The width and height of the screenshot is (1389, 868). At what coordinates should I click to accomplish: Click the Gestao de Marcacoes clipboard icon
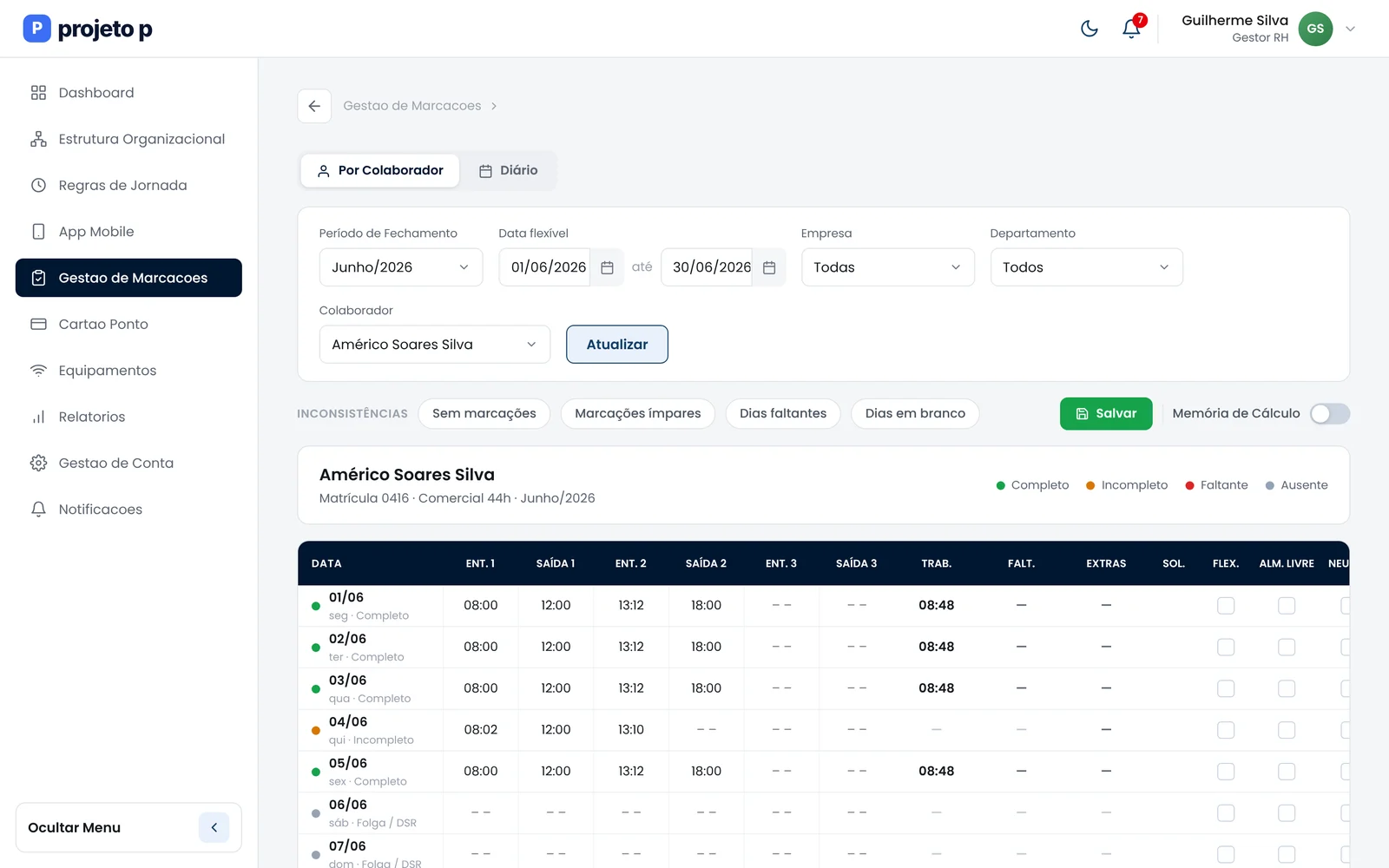click(x=38, y=278)
